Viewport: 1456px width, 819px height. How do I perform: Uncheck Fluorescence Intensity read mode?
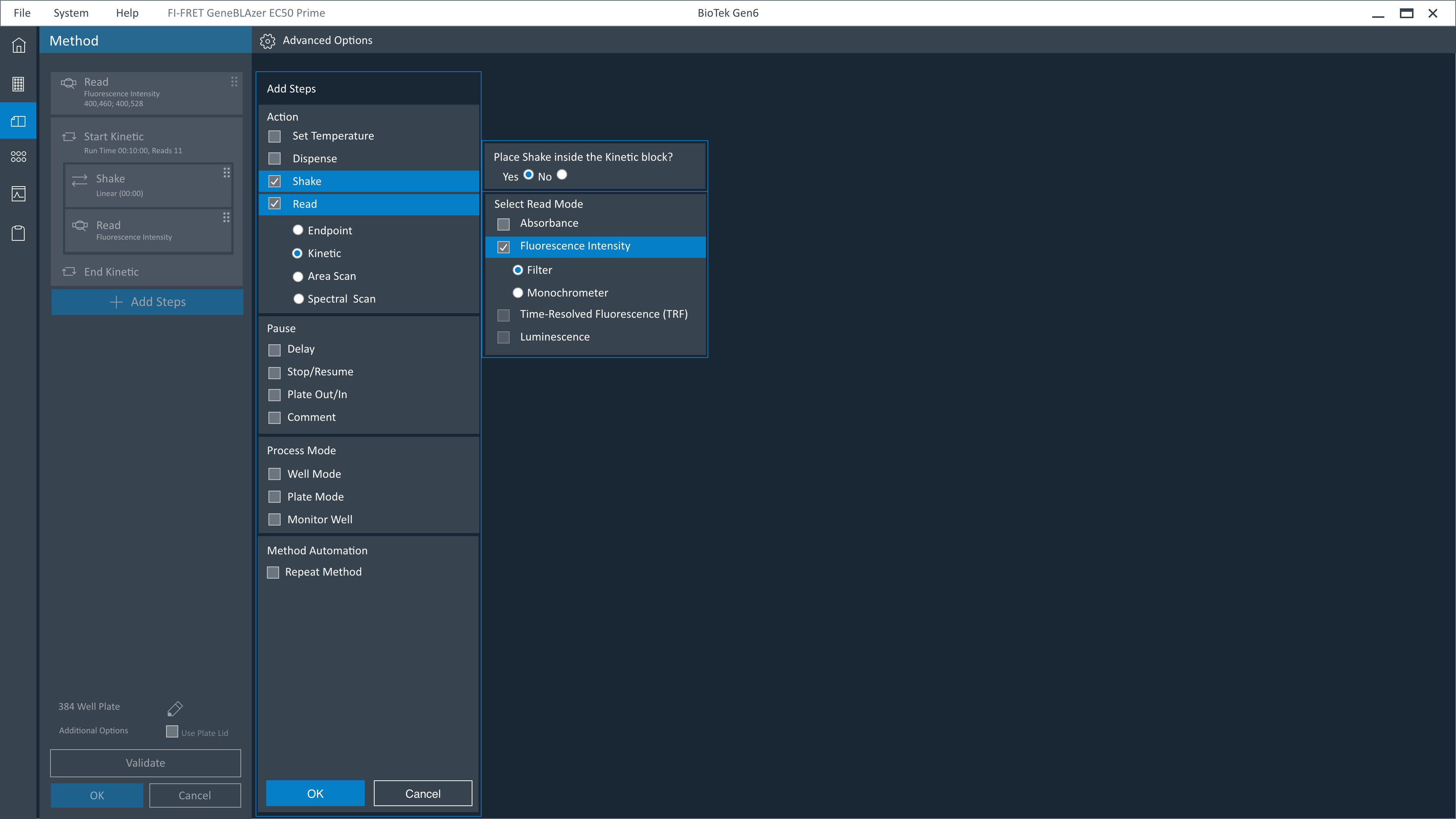click(x=504, y=247)
